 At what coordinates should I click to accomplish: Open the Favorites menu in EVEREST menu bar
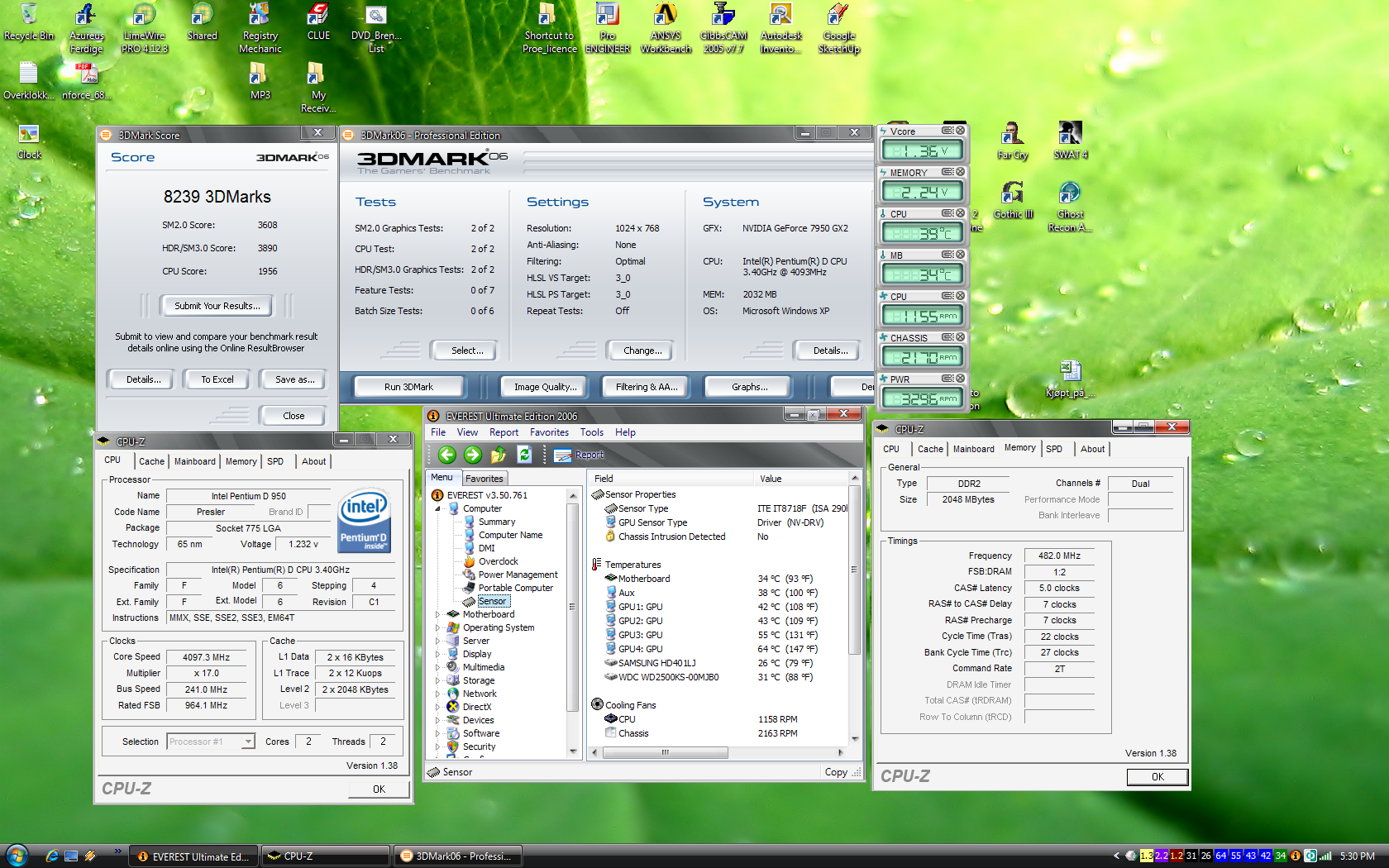point(549,432)
